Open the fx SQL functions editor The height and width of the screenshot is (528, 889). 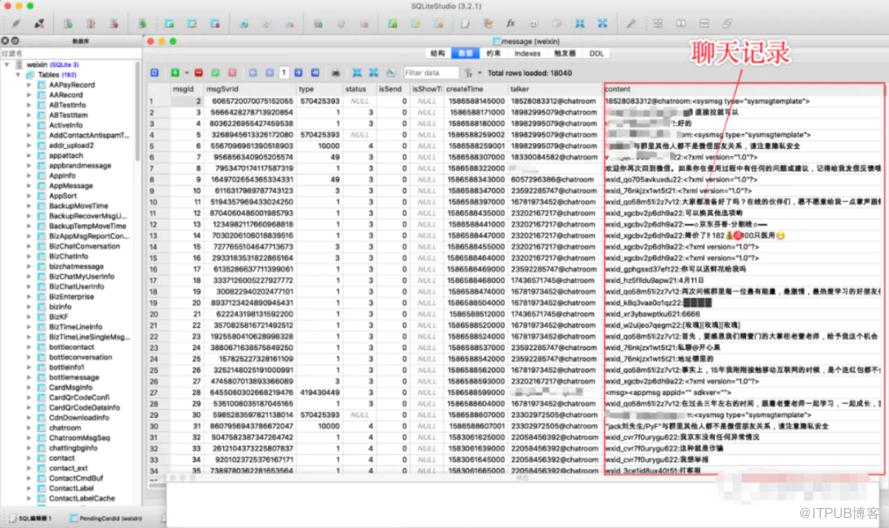510,24
